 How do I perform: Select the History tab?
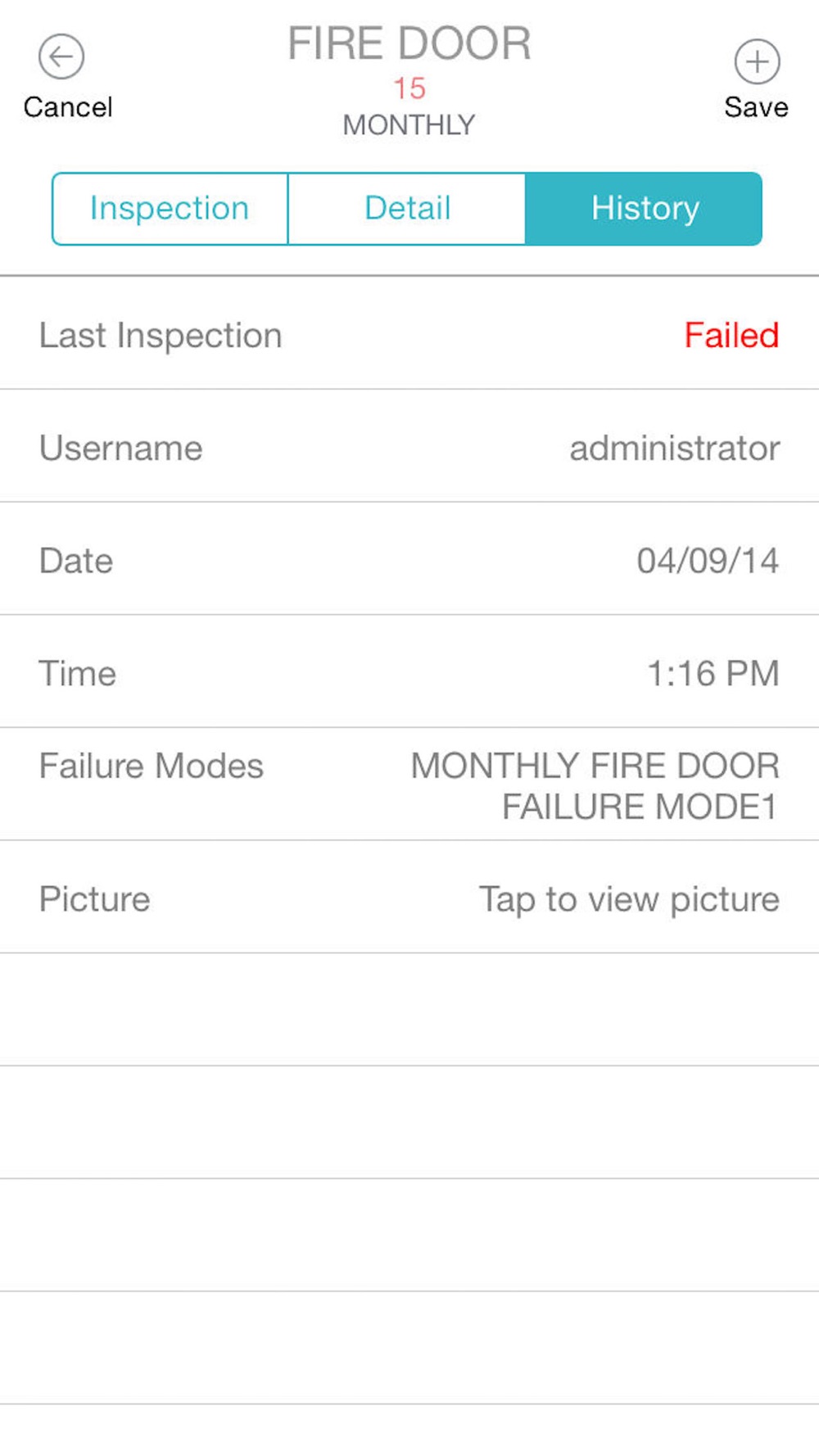point(645,209)
